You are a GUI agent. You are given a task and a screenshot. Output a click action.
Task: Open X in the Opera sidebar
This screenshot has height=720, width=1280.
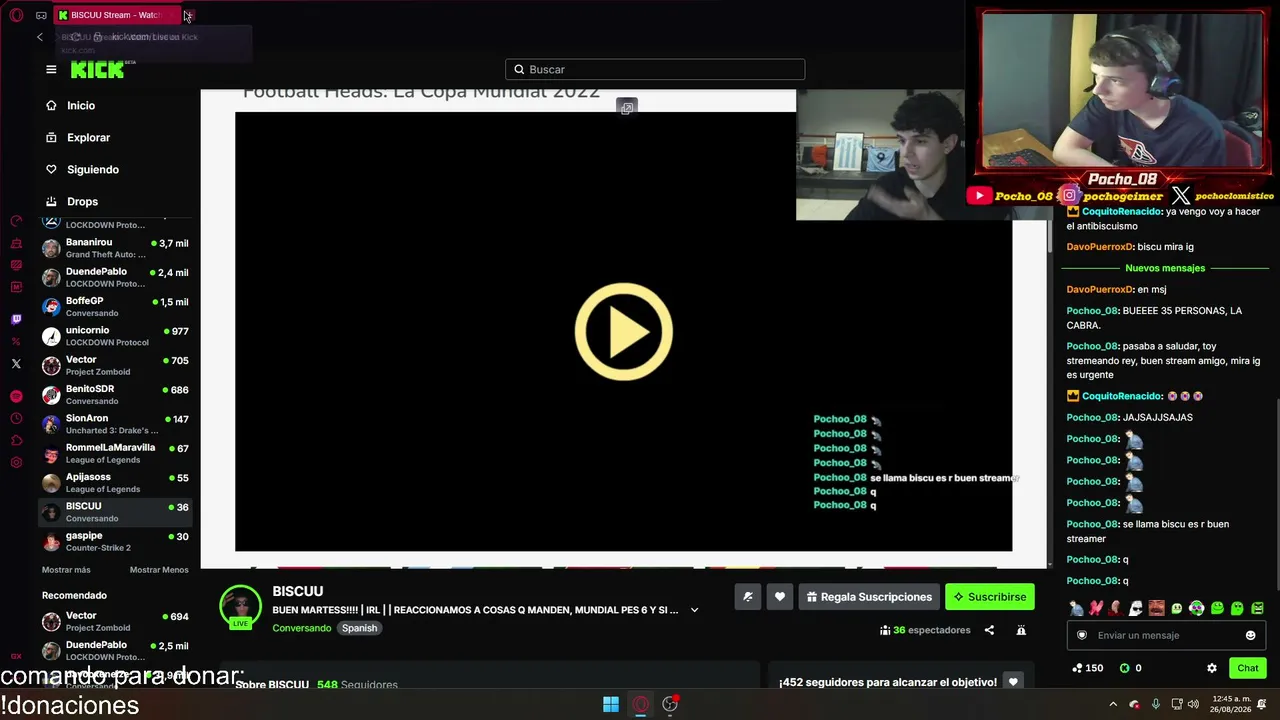click(x=16, y=364)
